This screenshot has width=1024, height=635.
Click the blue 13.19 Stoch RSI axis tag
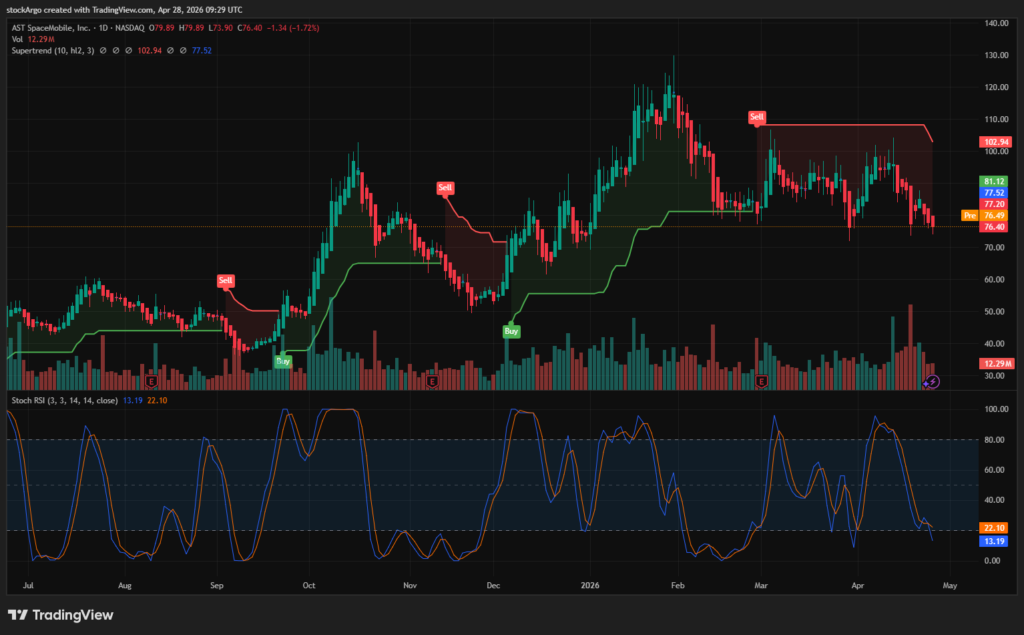click(994, 542)
